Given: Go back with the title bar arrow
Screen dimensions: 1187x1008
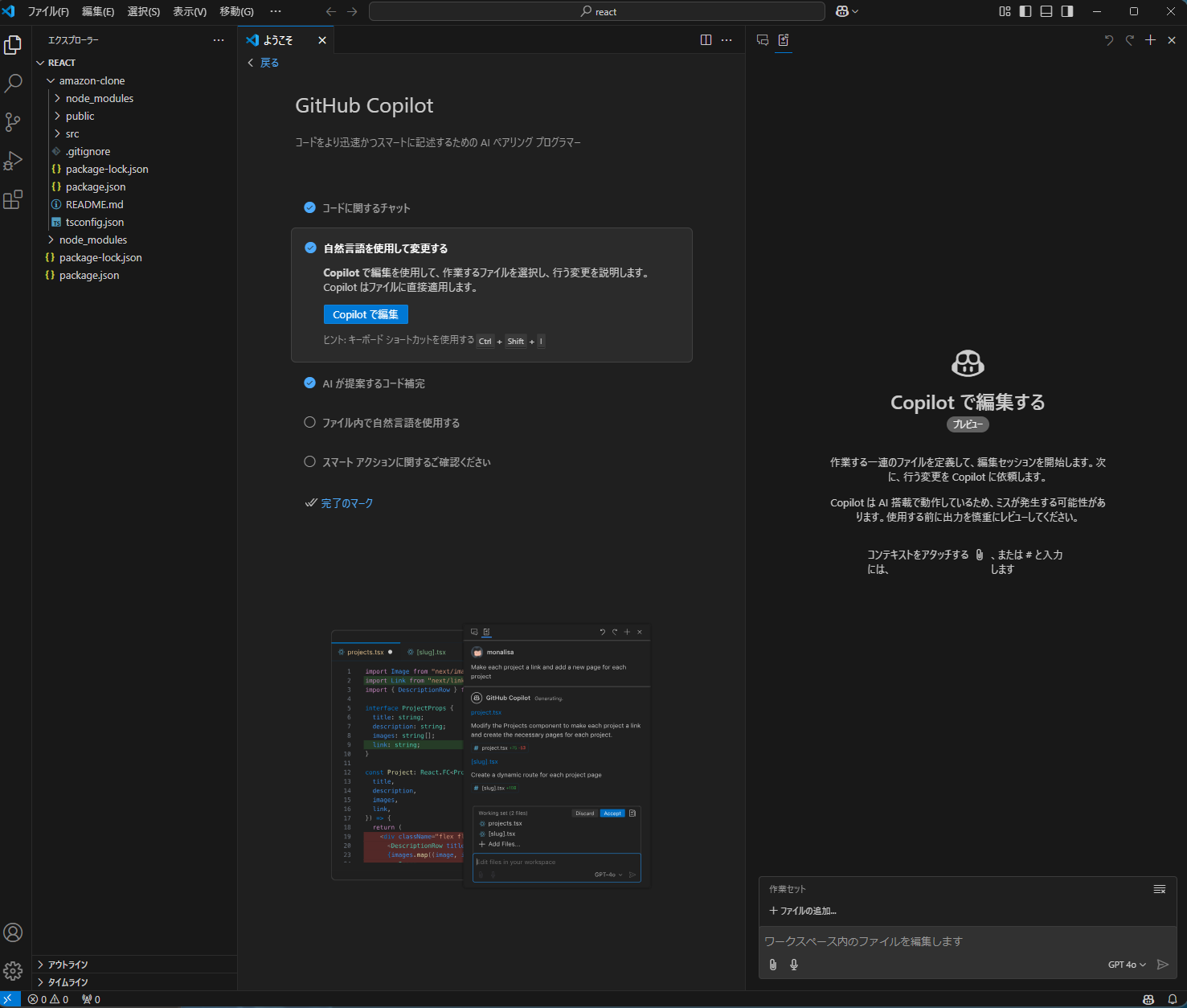Looking at the screenshot, I should (x=331, y=11).
